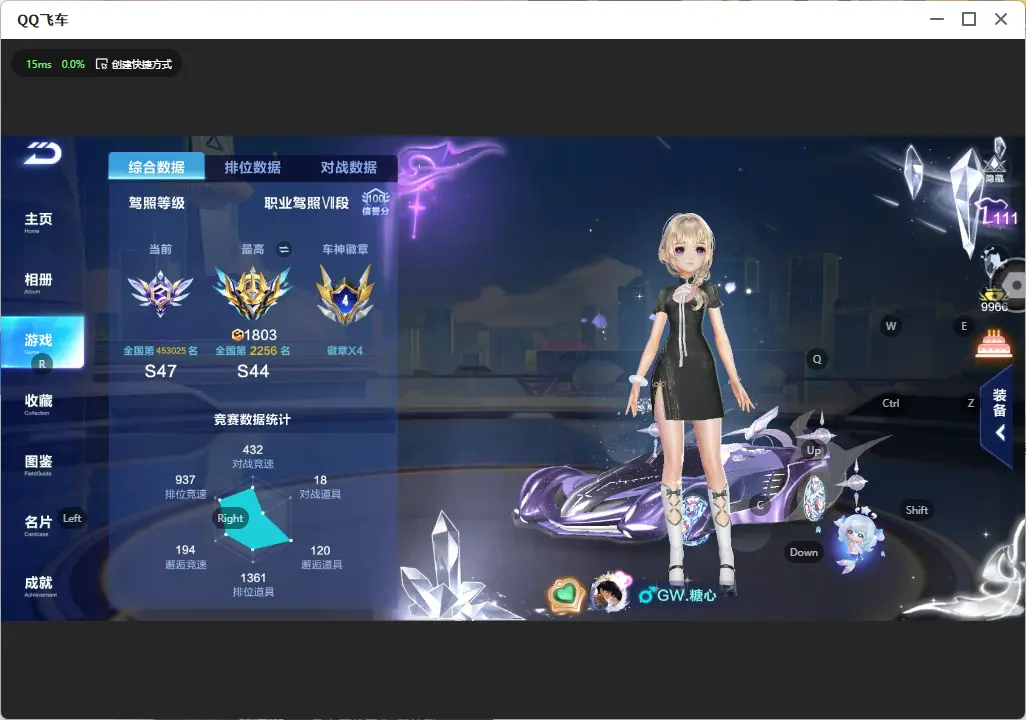Click the Z key overlay
Viewport: 1026px width, 720px height.
point(970,403)
